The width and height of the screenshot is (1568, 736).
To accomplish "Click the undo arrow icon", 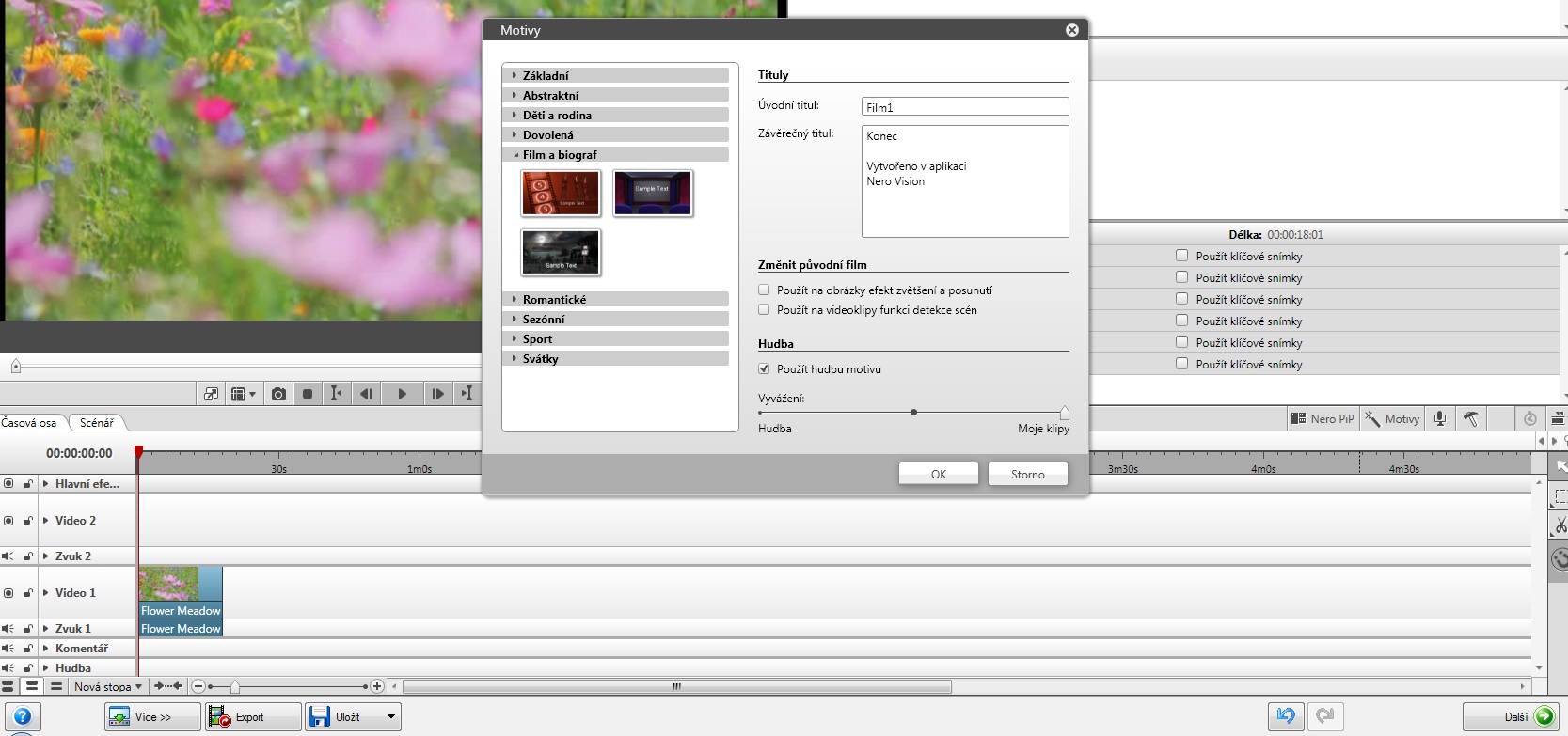I will pos(1285,716).
